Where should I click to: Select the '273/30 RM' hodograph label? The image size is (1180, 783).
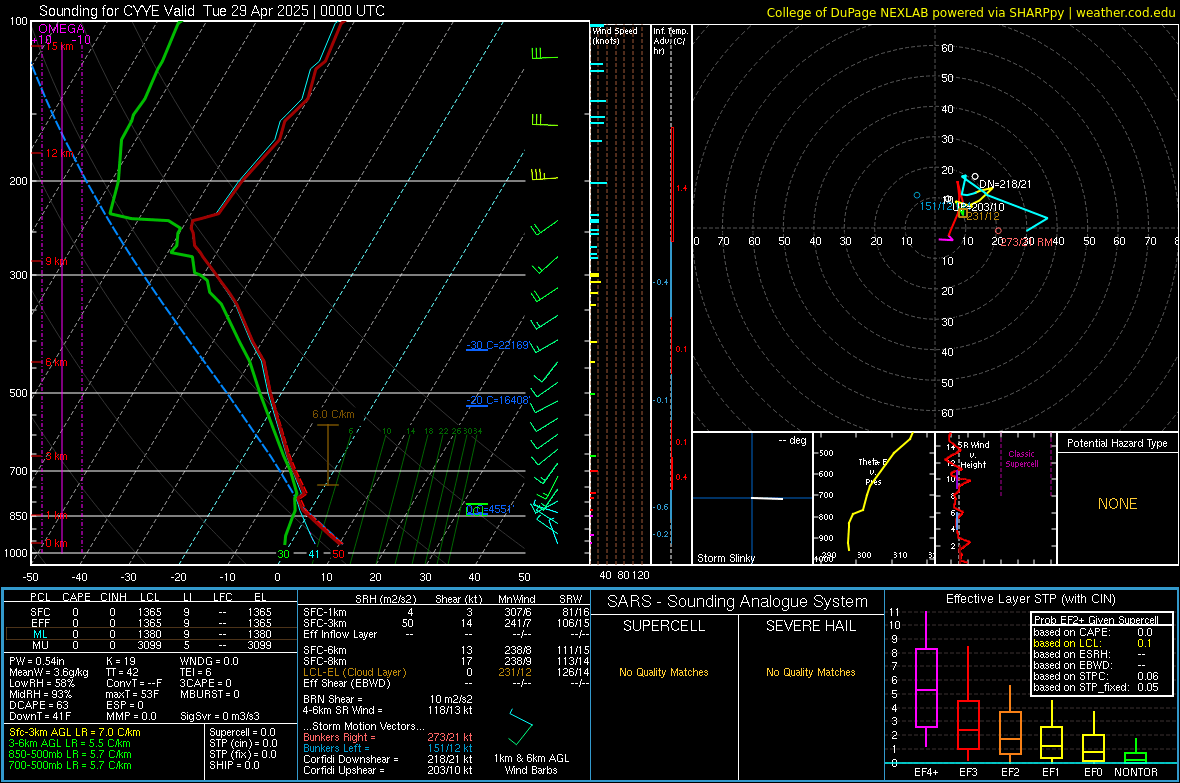1027,242
